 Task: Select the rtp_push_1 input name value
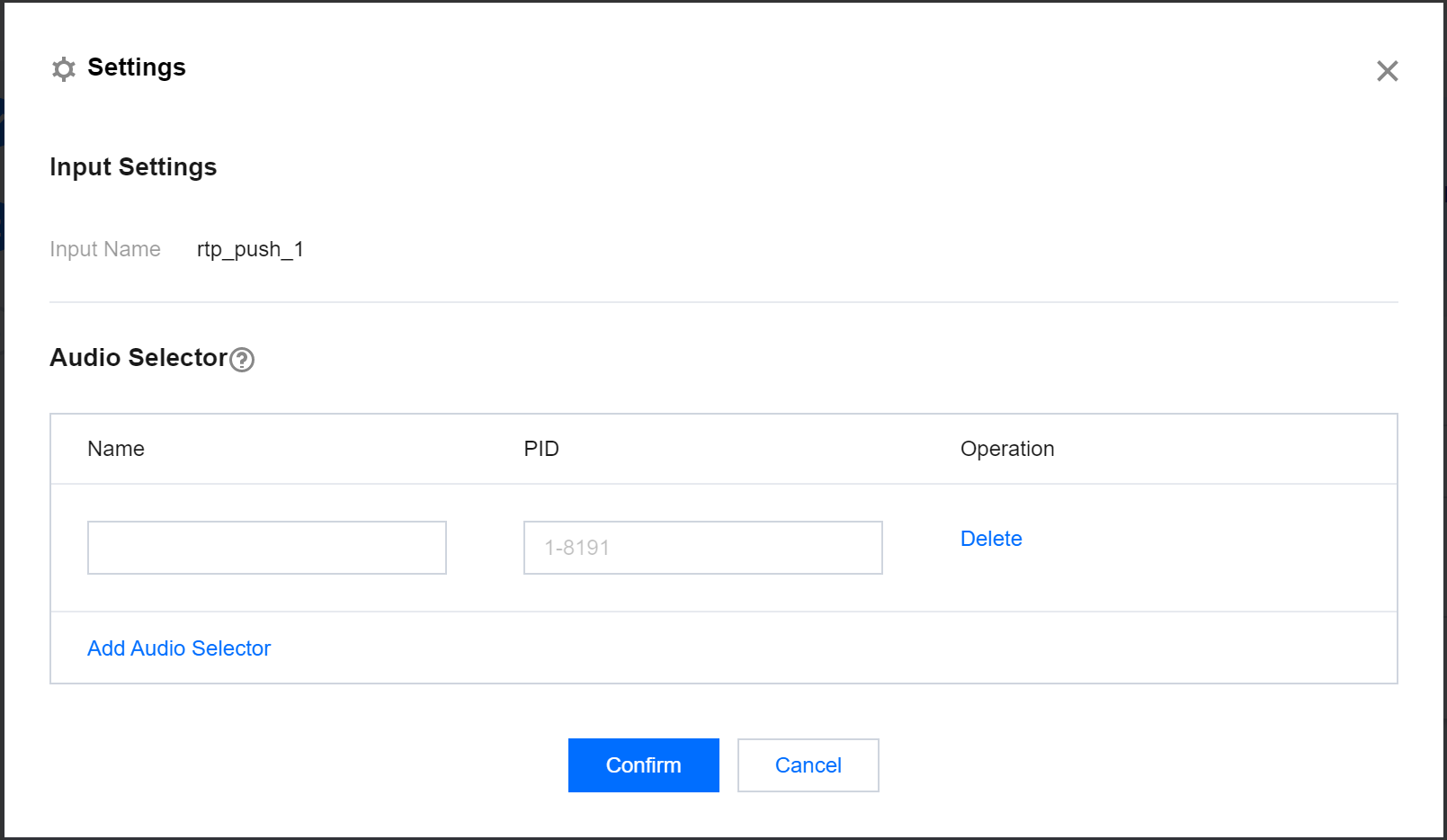[x=250, y=249]
